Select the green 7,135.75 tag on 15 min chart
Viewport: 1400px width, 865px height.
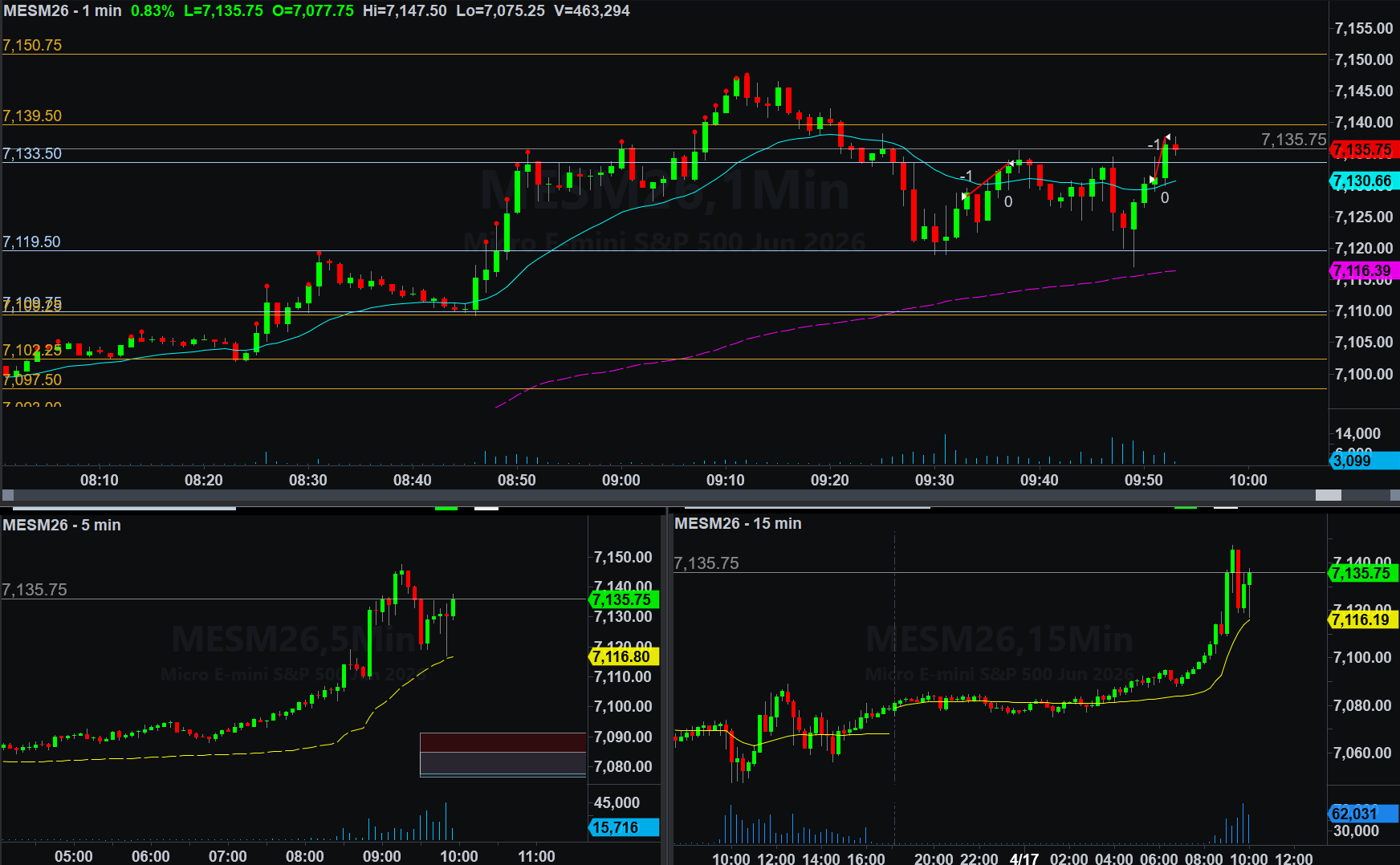(1361, 574)
